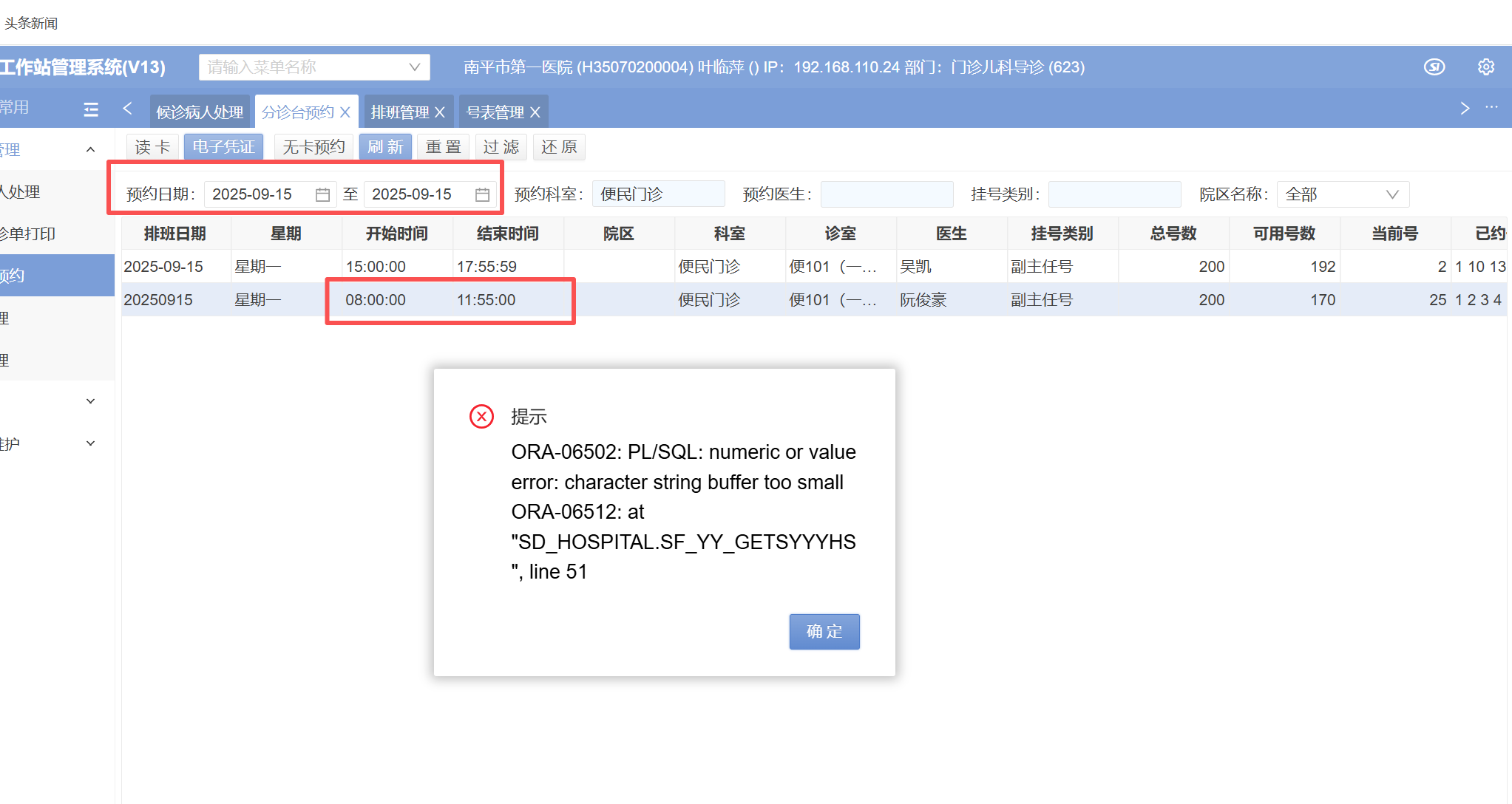The width and height of the screenshot is (1512, 804).
Task: Click the 确定 button in error dialog
Action: click(x=824, y=632)
